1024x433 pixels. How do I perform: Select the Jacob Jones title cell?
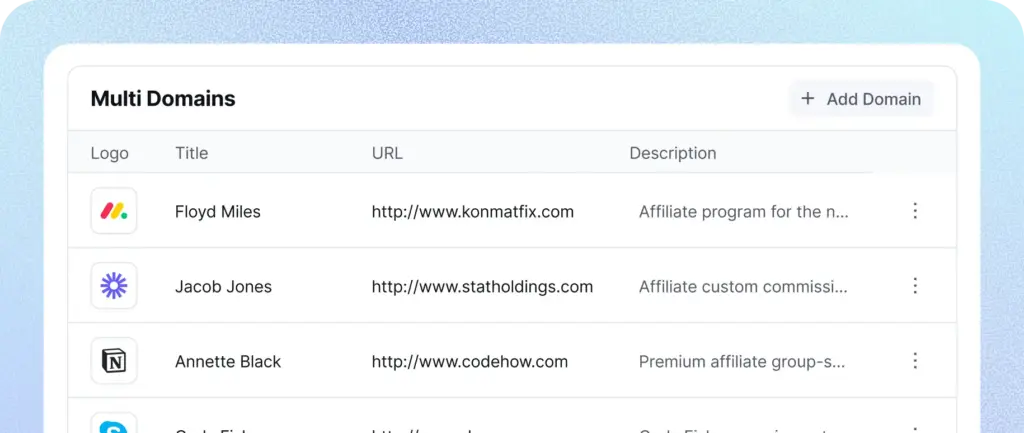point(223,287)
